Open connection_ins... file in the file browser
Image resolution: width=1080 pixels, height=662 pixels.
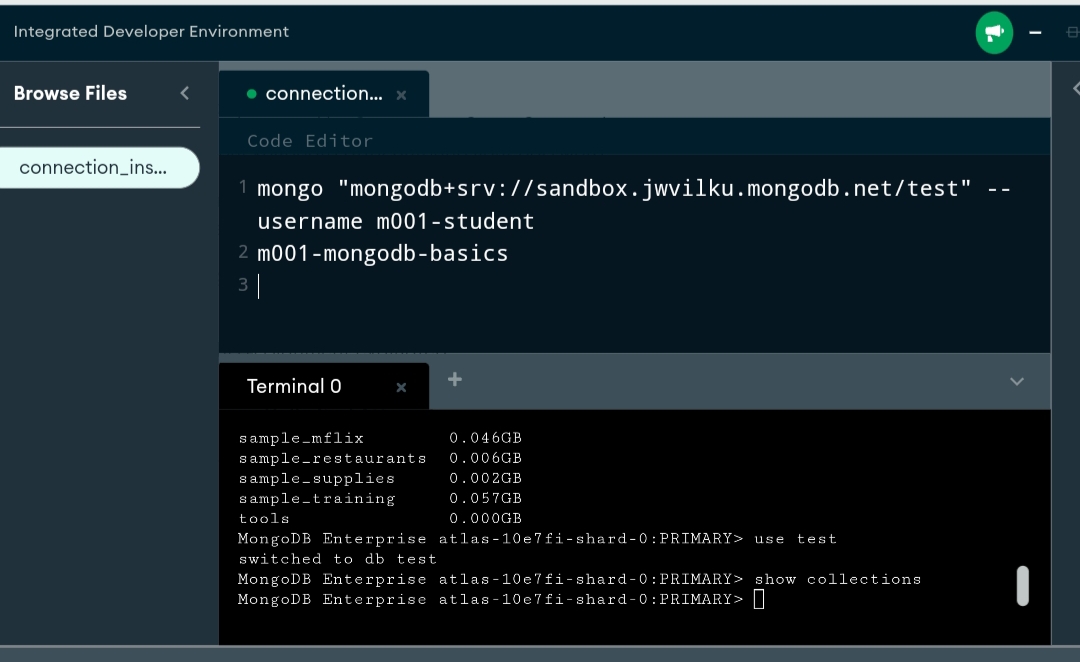[x=99, y=168]
